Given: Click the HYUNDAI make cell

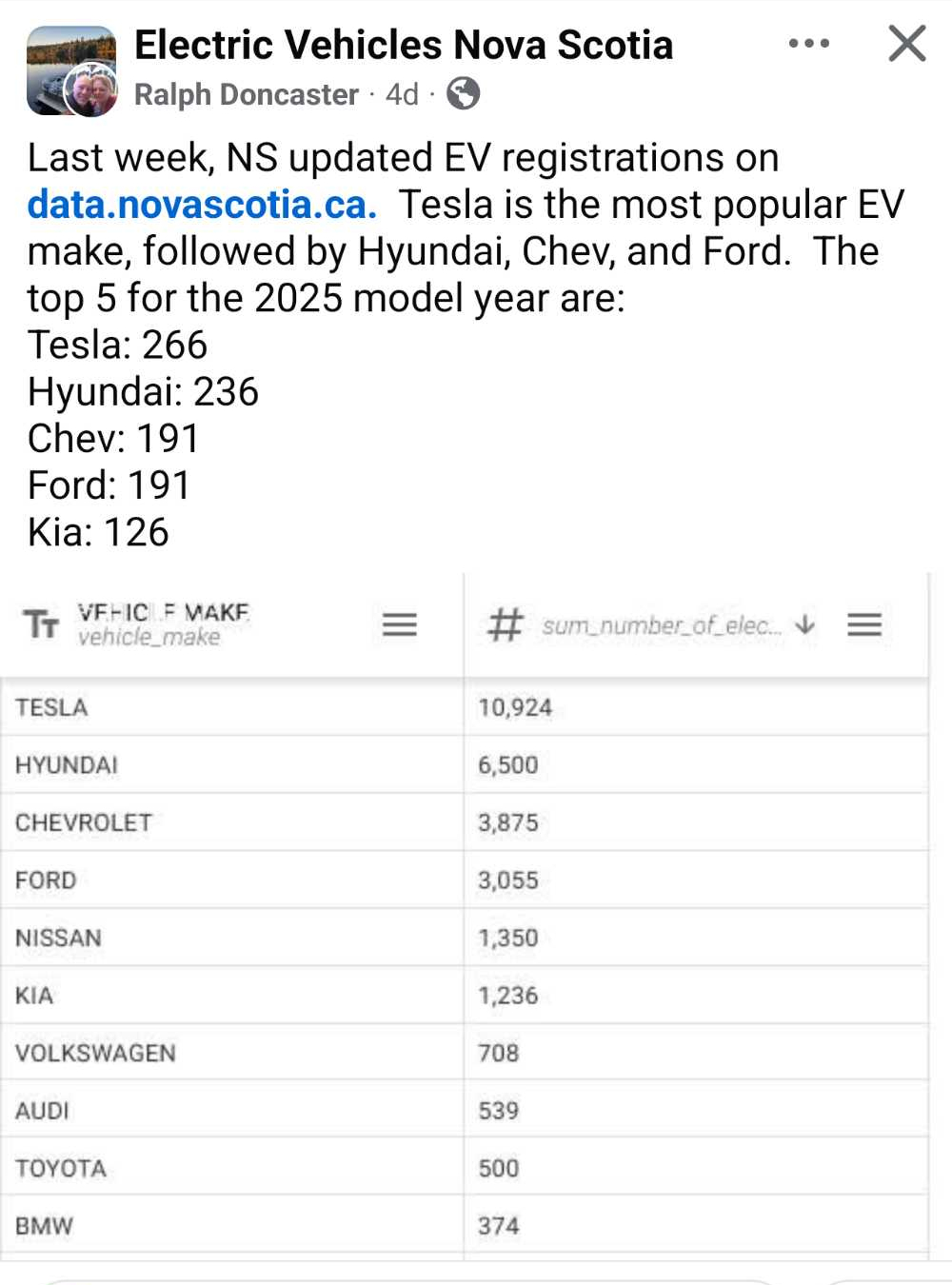Looking at the screenshot, I should [67, 765].
